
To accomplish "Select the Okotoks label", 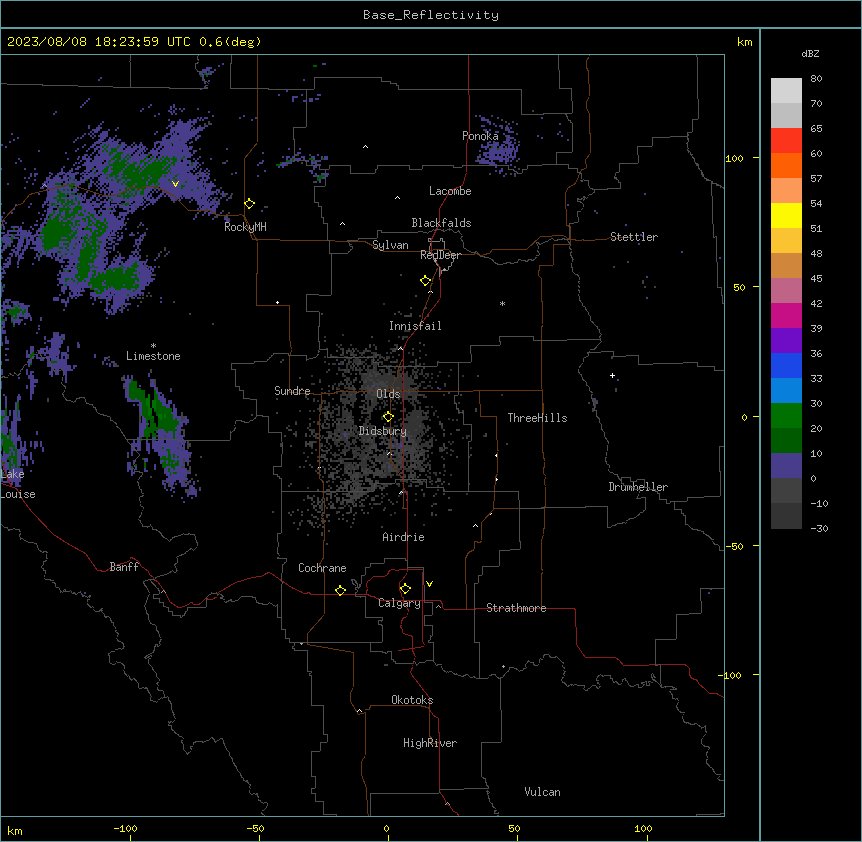I will tap(412, 700).
